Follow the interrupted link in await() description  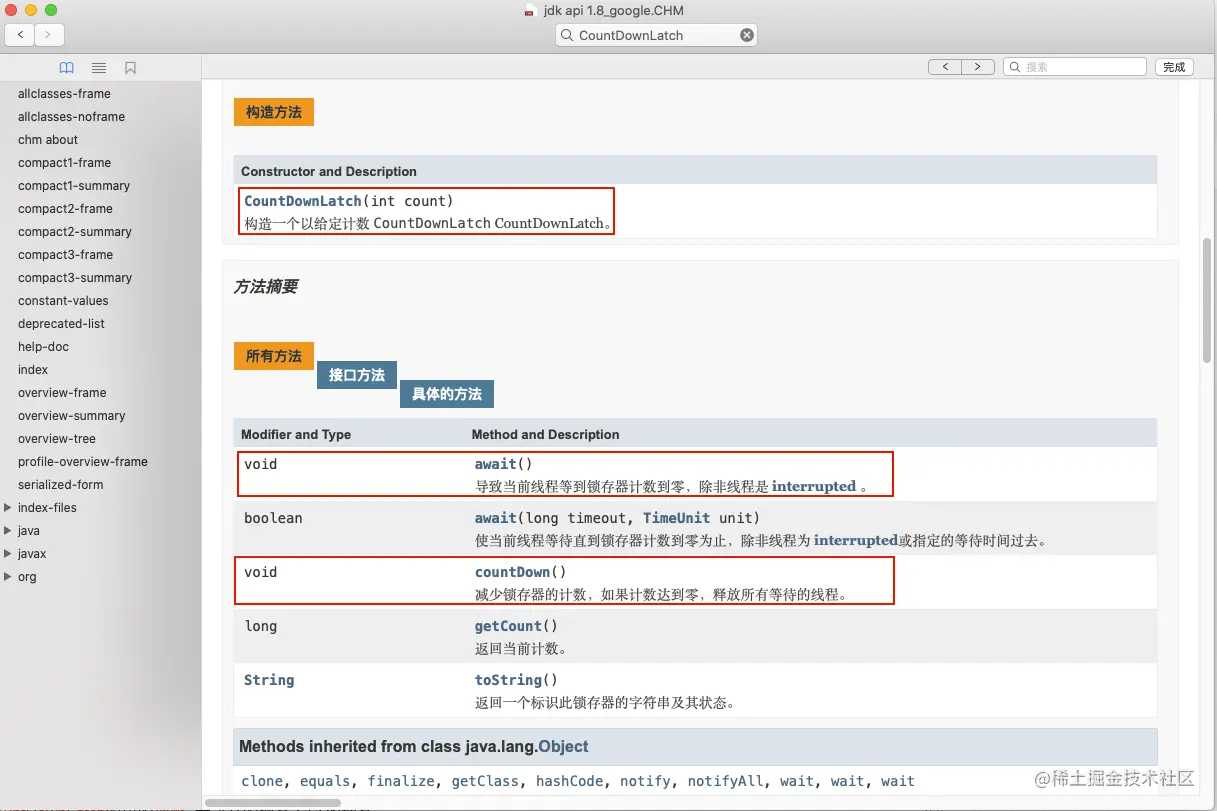point(814,487)
